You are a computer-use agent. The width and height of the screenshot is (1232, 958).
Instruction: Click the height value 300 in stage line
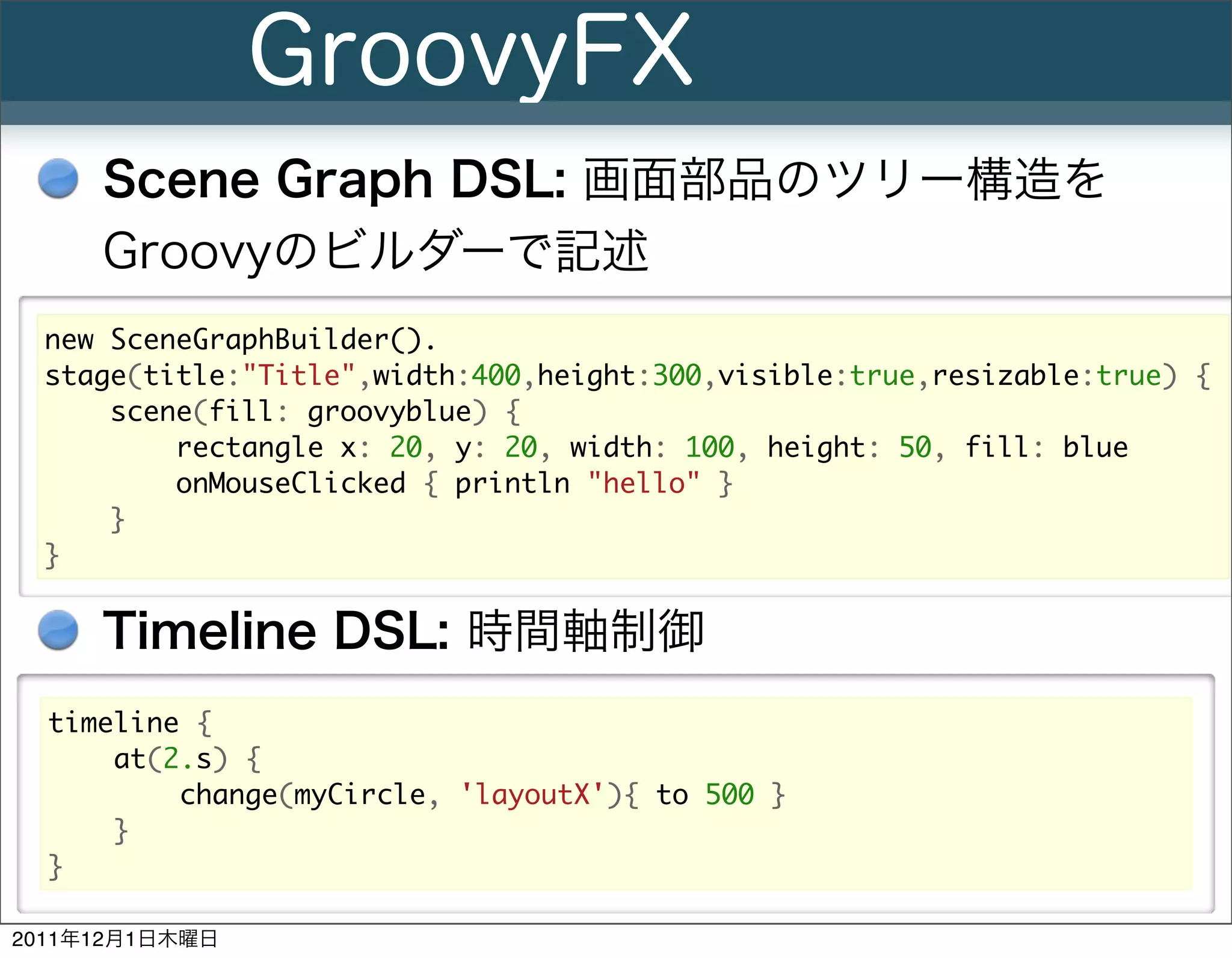(x=677, y=376)
